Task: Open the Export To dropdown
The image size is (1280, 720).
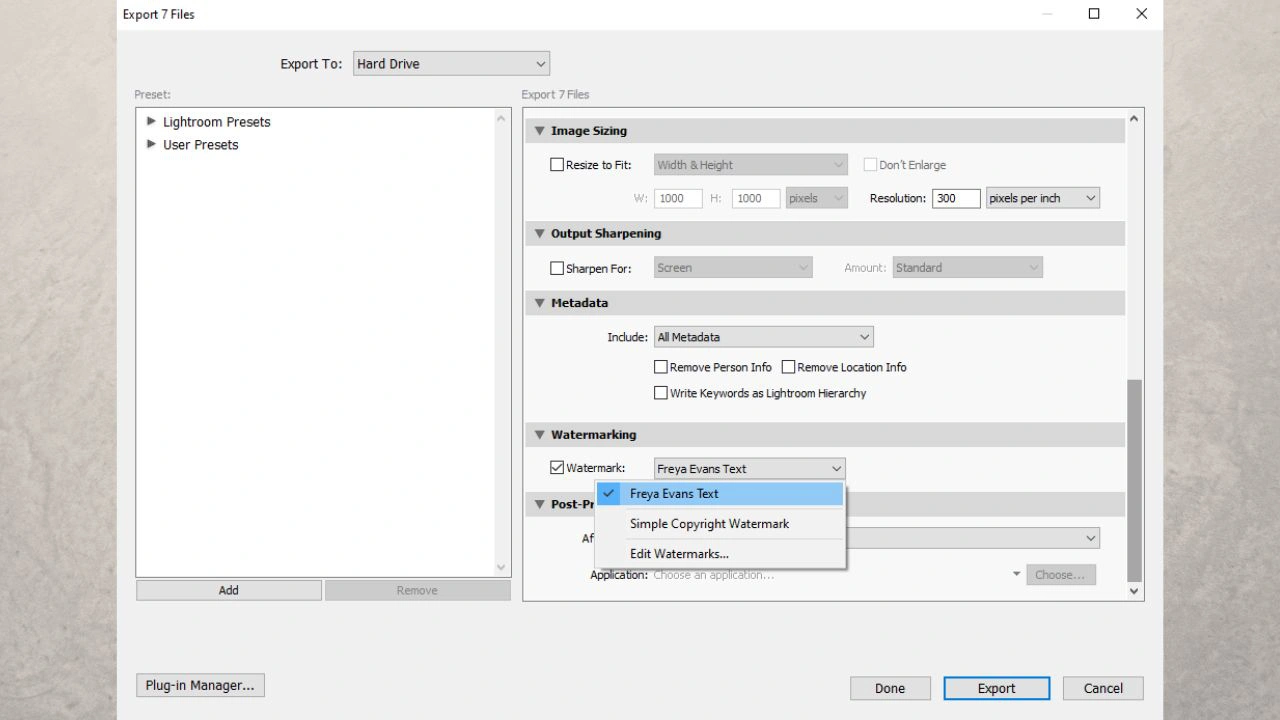Action: [x=452, y=64]
